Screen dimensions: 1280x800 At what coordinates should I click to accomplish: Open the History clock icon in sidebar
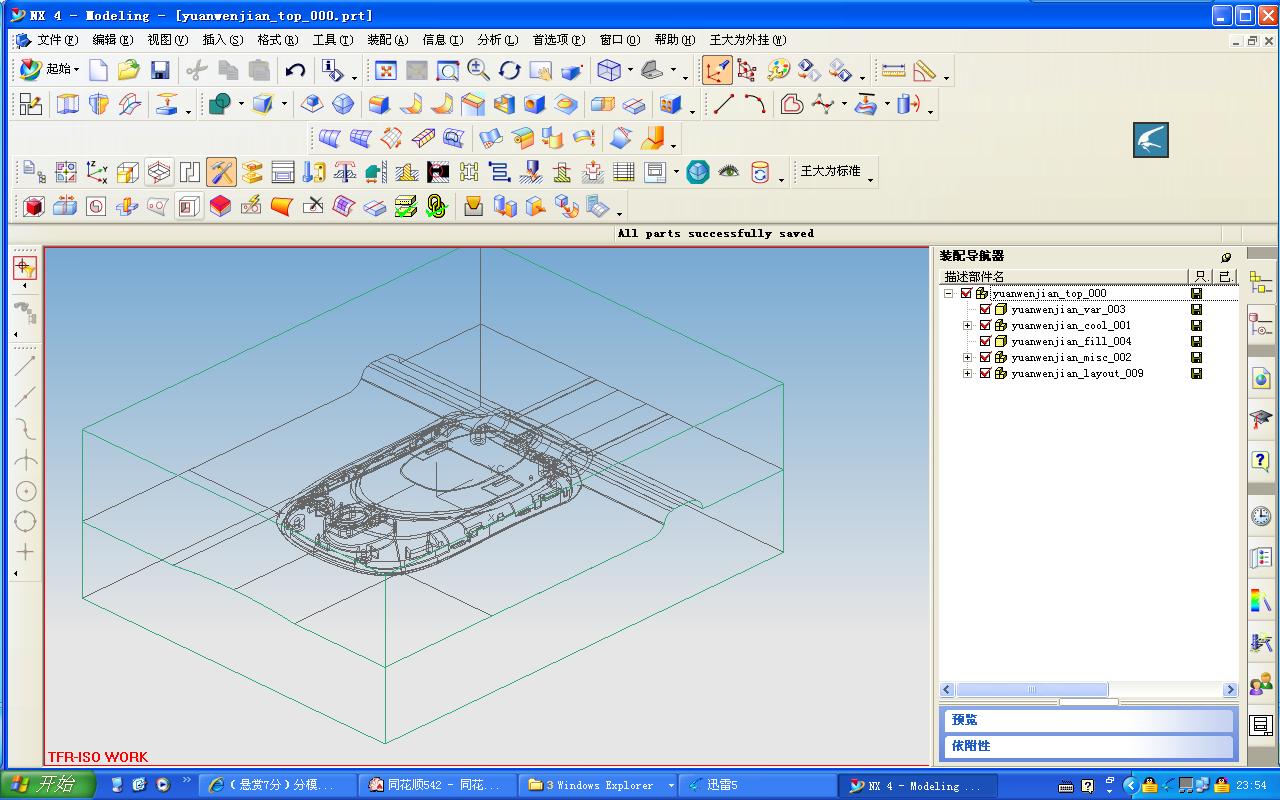[x=1261, y=516]
